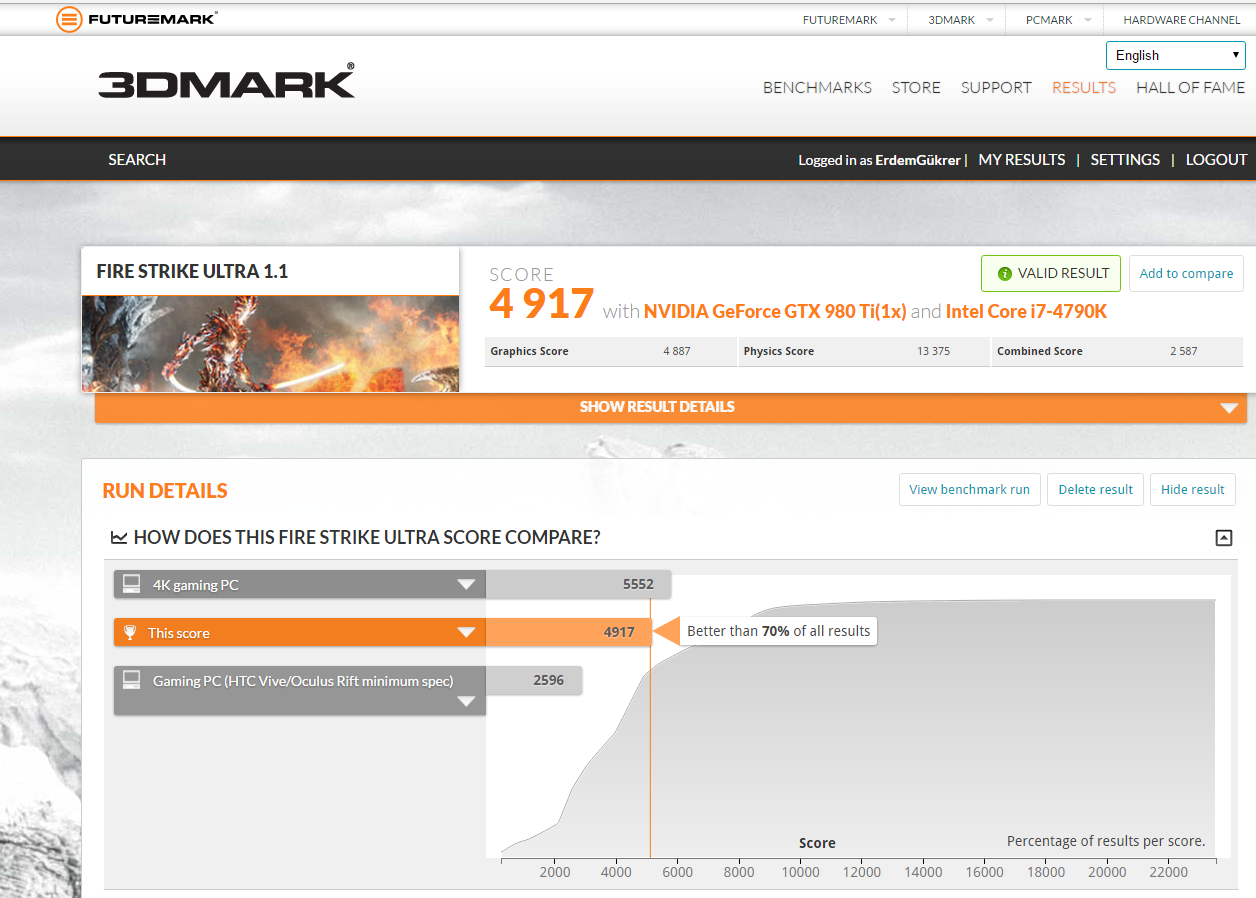Open Hardware Channel link
The width and height of the screenshot is (1256, 898).
point(1182,20)
